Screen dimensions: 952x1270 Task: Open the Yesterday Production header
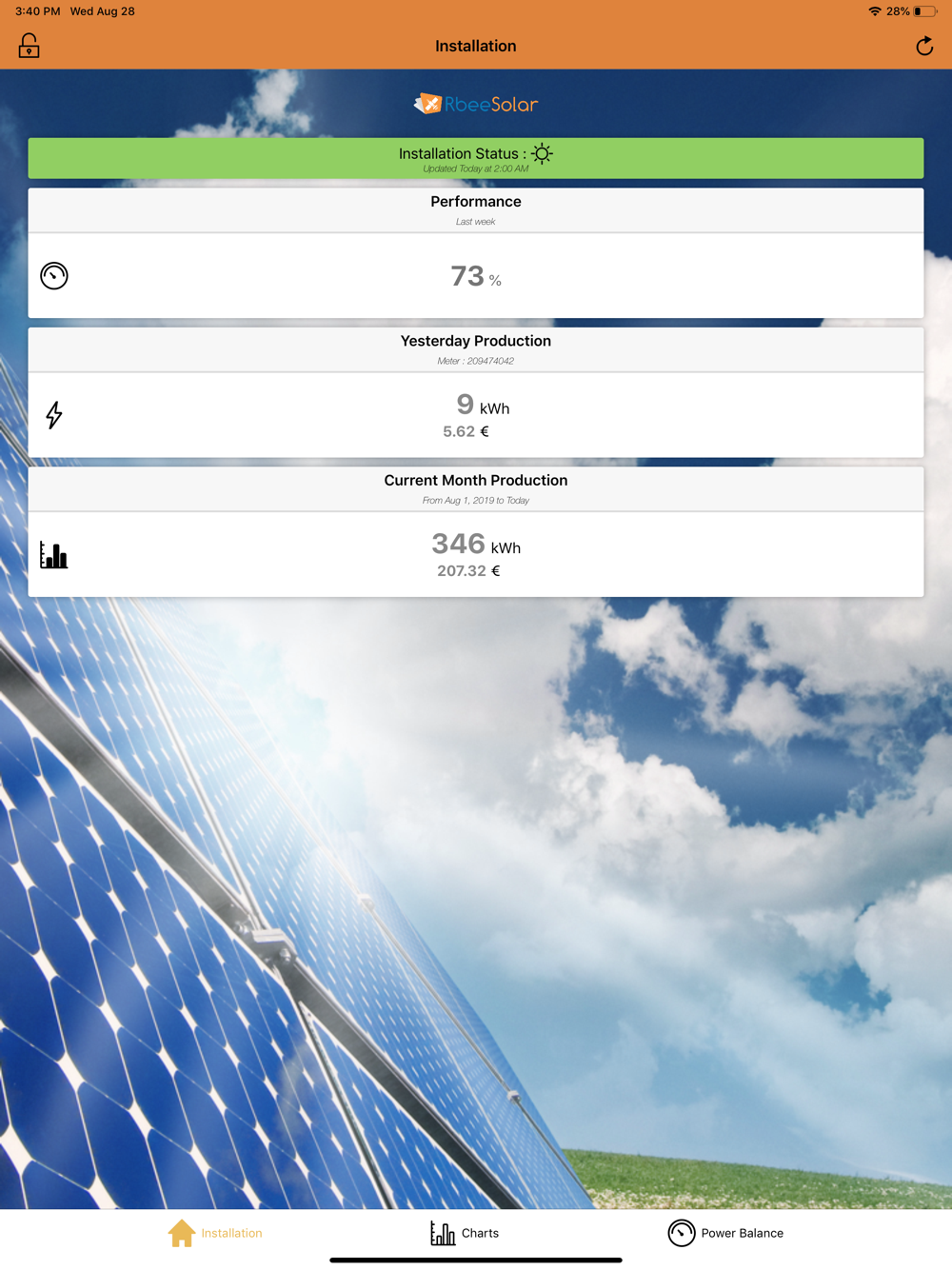(x=476, y=349)
